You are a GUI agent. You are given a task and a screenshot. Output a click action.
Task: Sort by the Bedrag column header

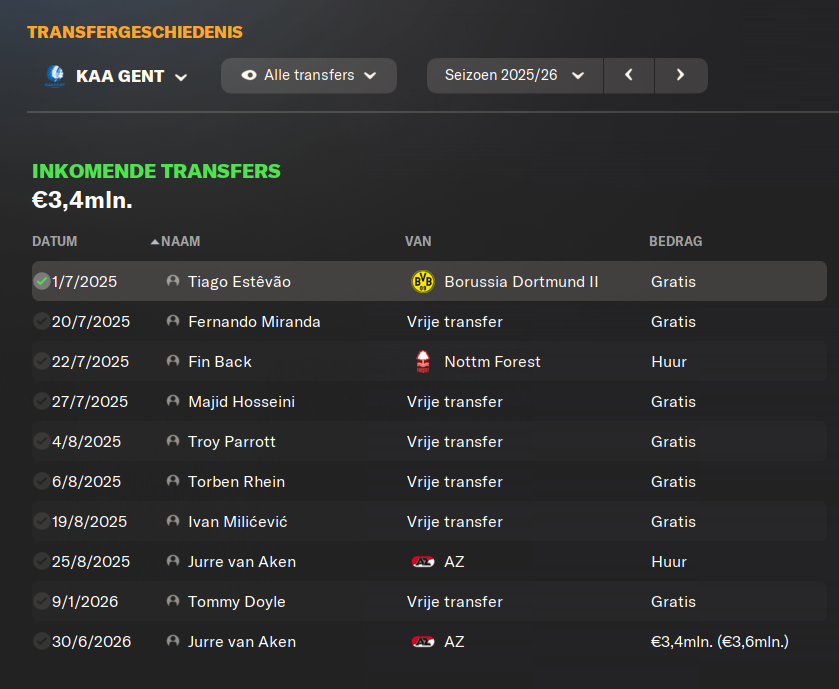[x=675, y=241]
